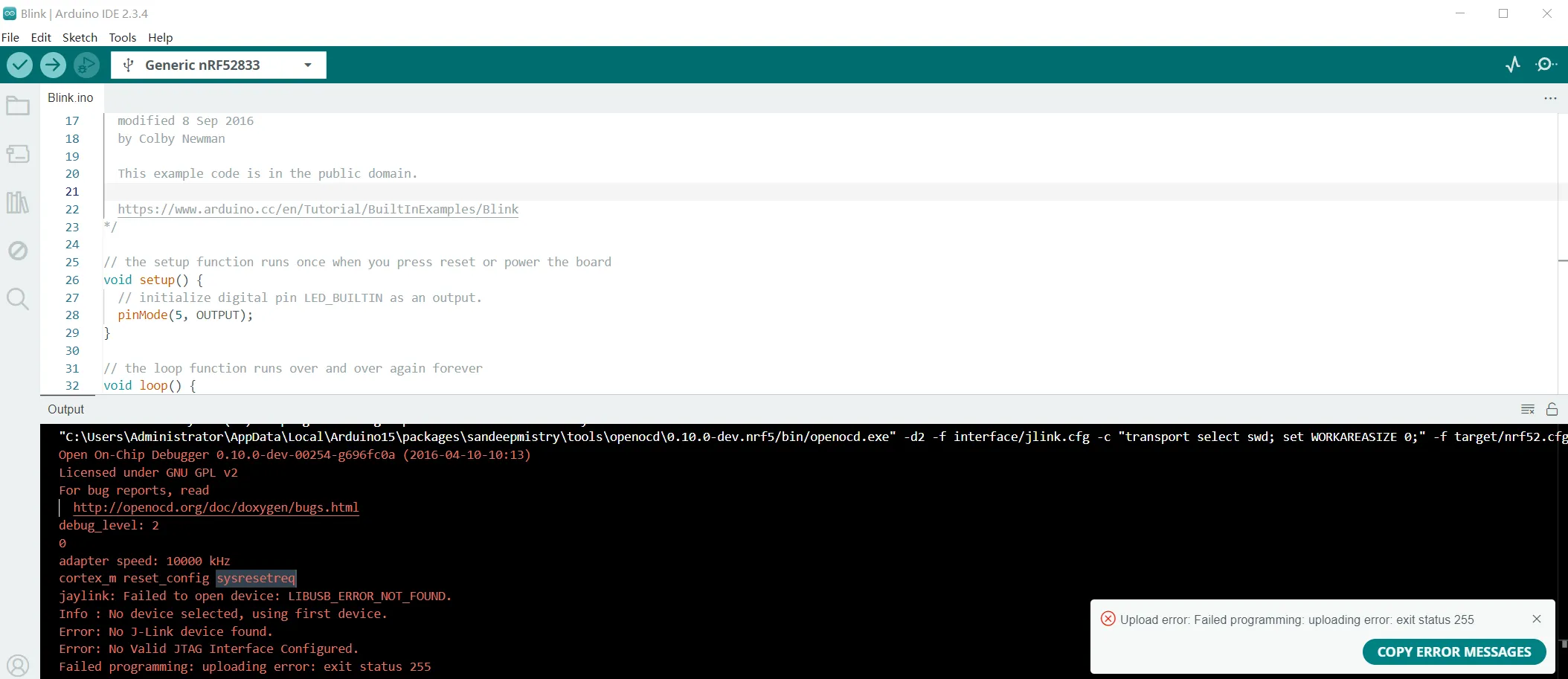This screenshot has height=679, width=1568.
Task: Open the Tools menu
Action: (x=123, y=37)
